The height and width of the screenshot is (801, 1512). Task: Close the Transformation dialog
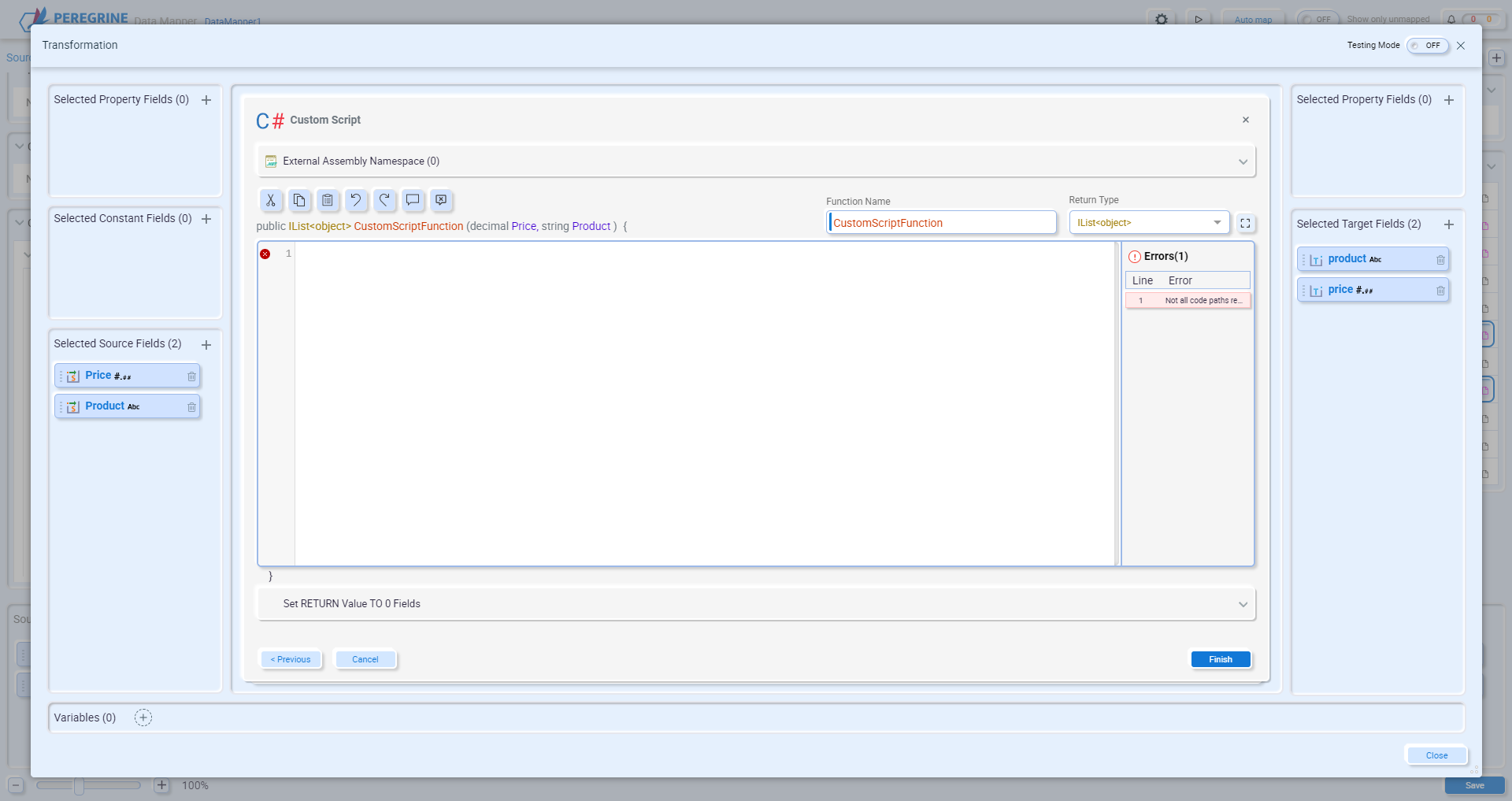coord(1461,46)
